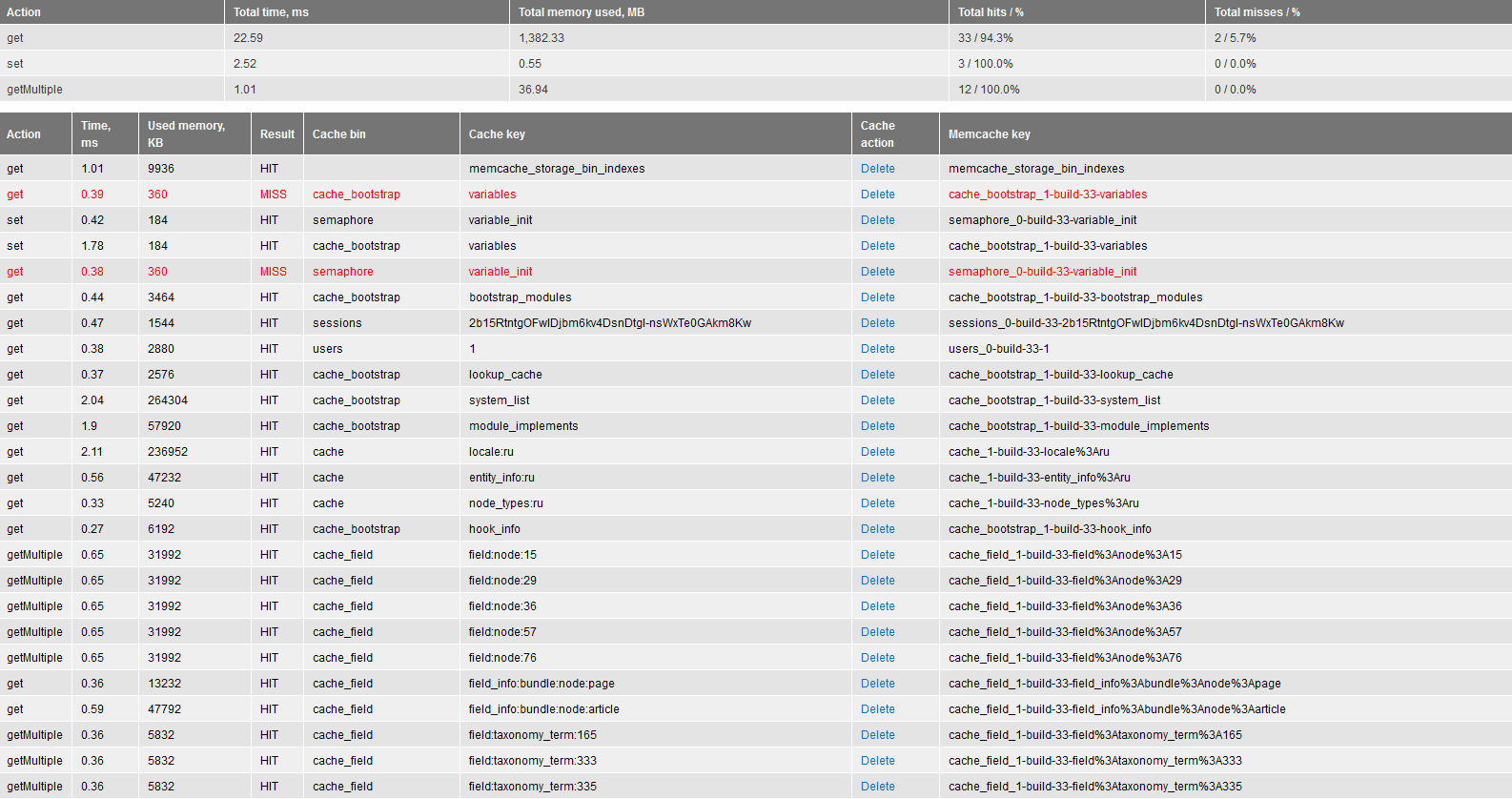
Task: Click the red MISS result for variable_init
Action: [273, 272]
